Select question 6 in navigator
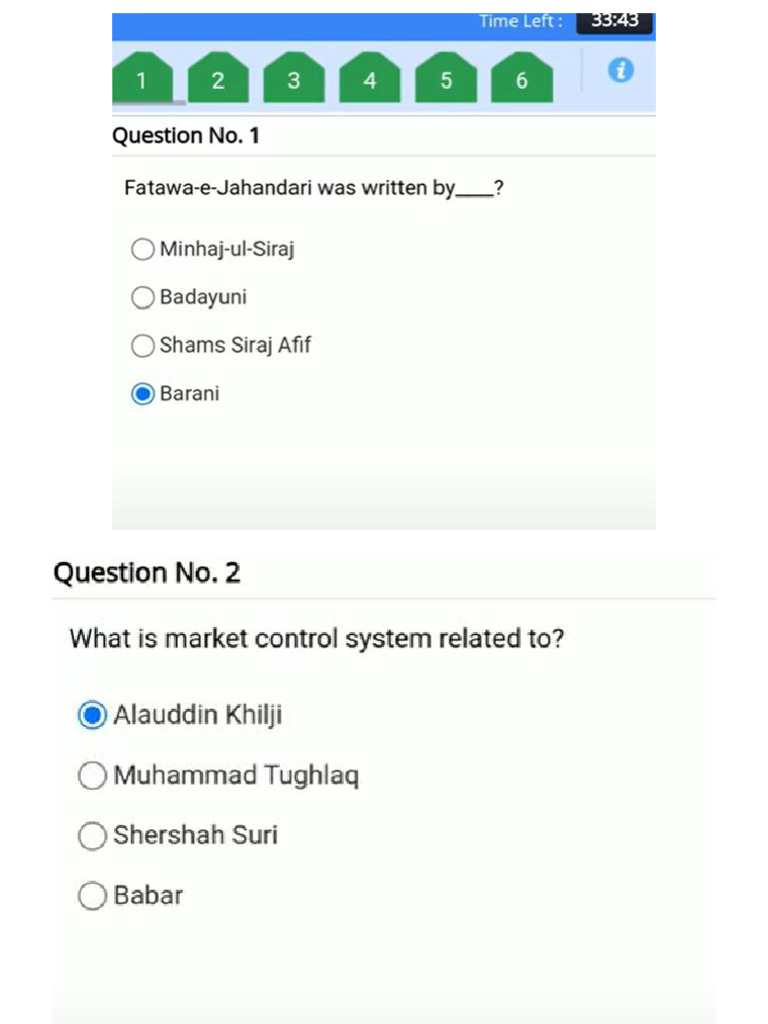This screenshot has width=768, height=1024. tap(521, 80)
